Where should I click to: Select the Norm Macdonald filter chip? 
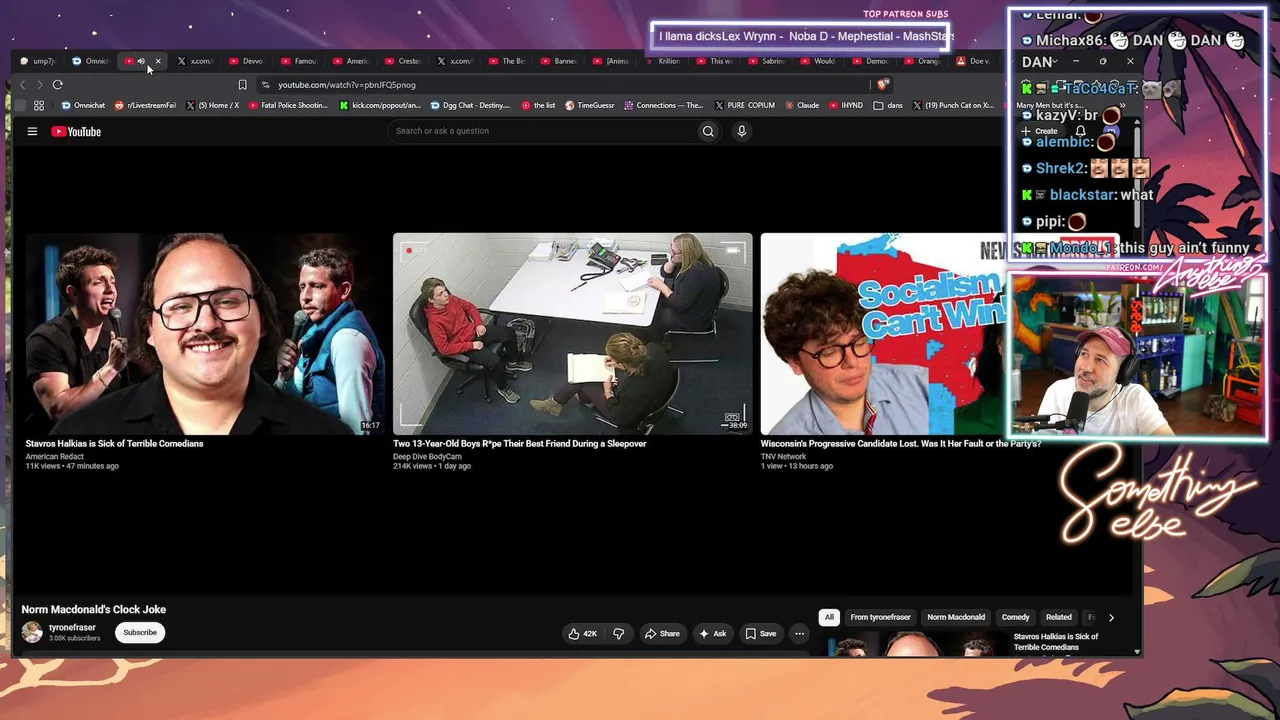956,618
